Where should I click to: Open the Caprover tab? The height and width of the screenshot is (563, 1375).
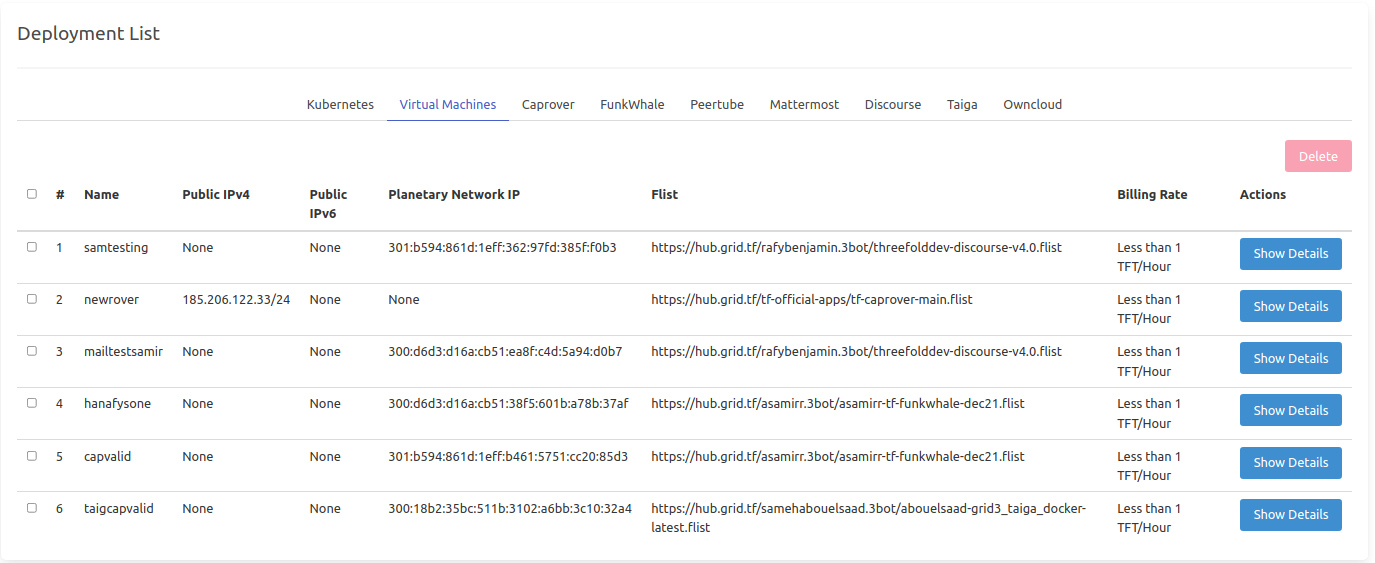click(x=548, y=104)
